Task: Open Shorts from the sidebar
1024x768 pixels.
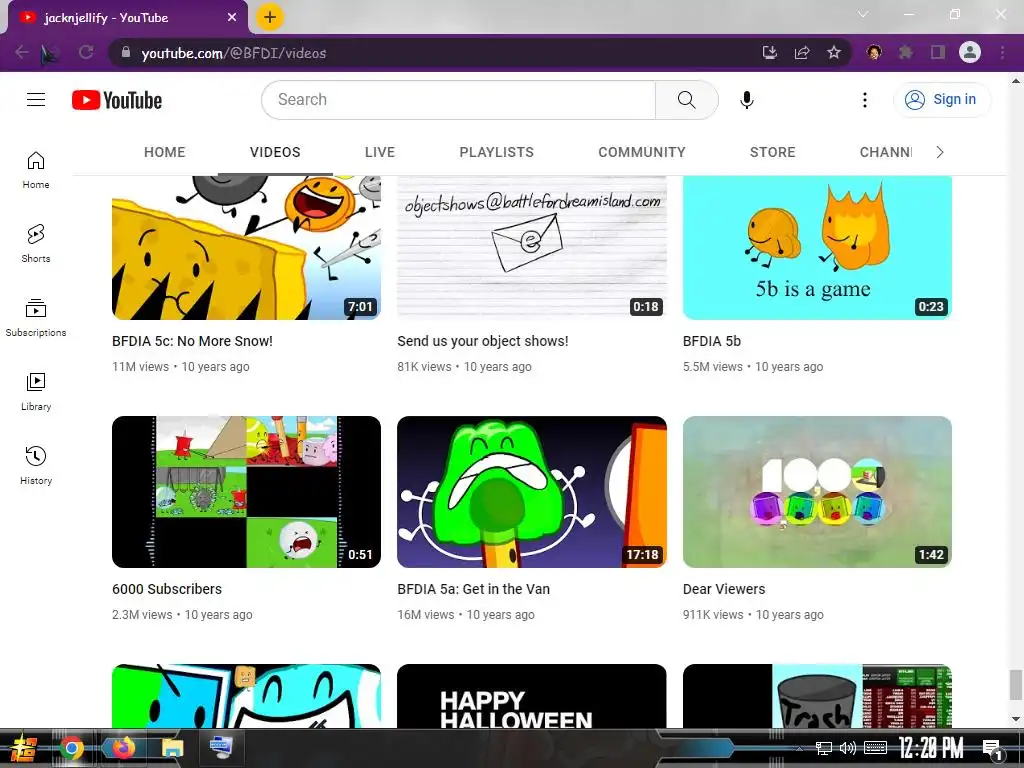Action: 36,244
